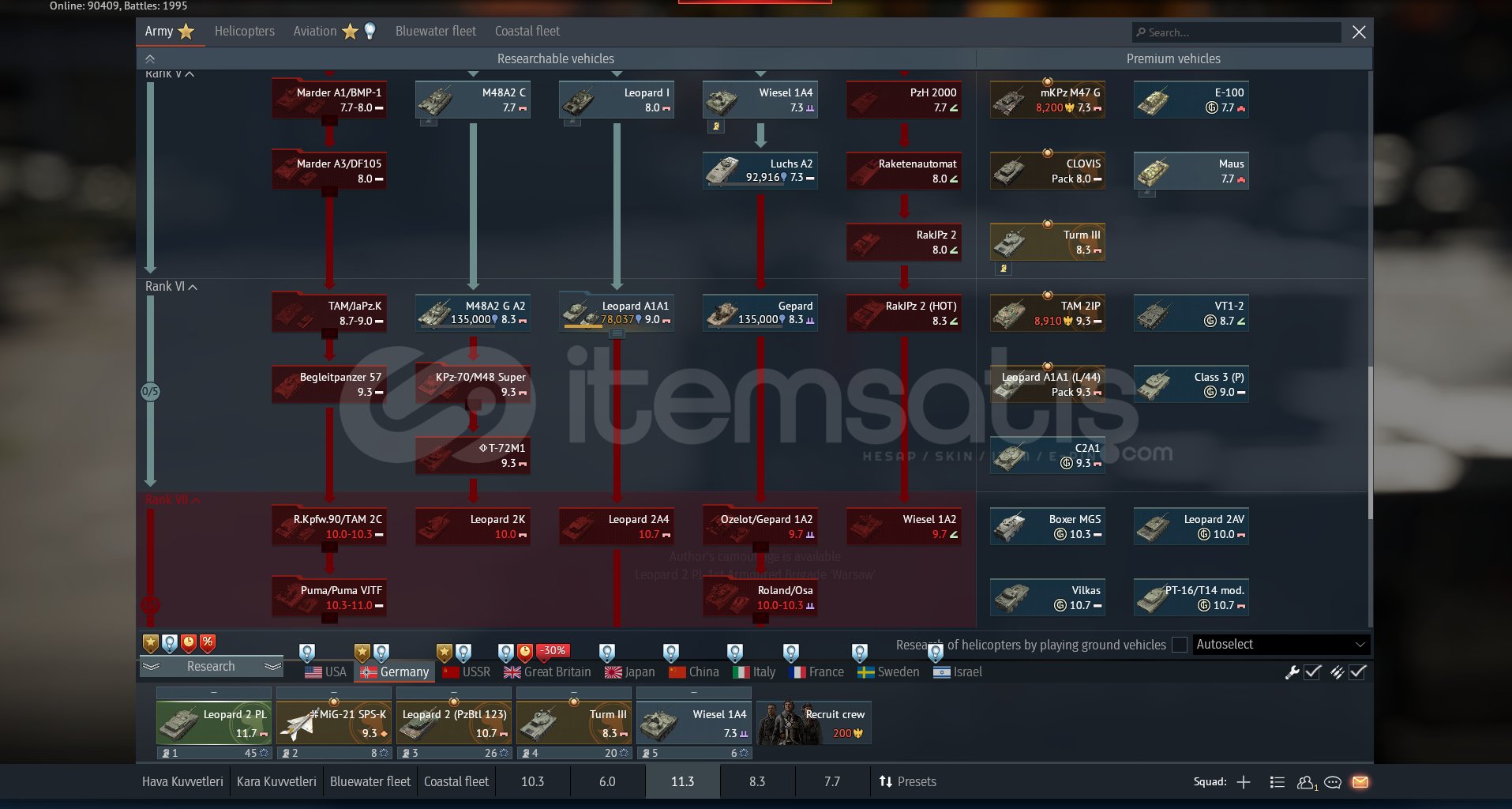Select the USA nation tab
The height and width of the screenshot is (809, 1512).
tap(326, 672)
